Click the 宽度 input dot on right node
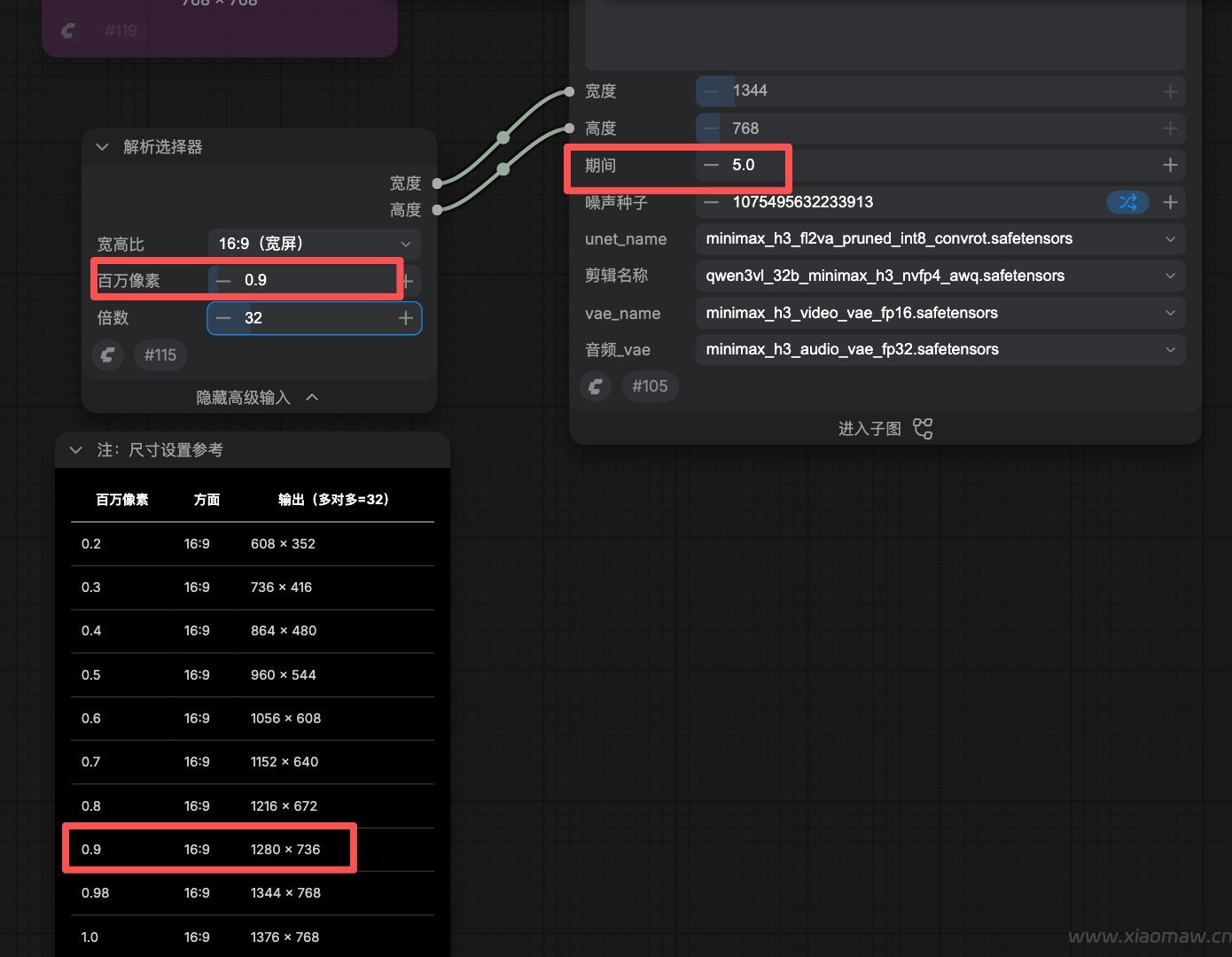The height and width of the screenshot is (957, 1232). (570, 91)
